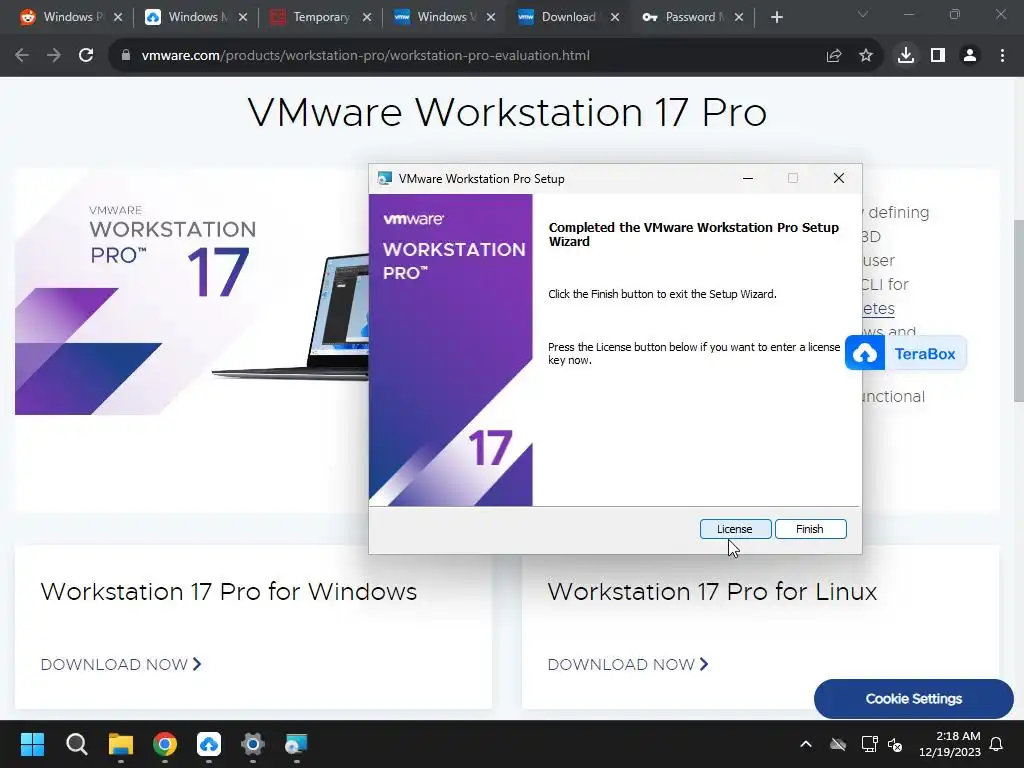Open TeraBox app from taskbar
This screenshot has width=1024, height=768.
(x=208, y=744)
